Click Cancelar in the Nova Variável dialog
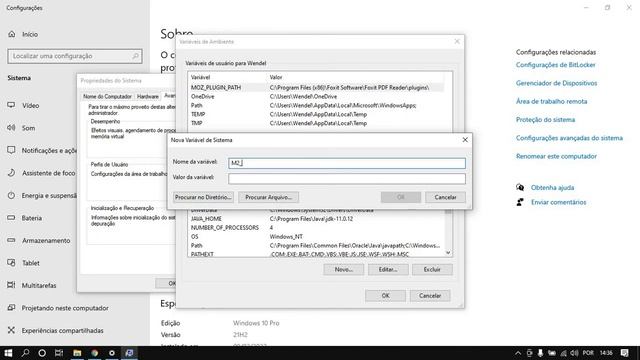Image resolution: width=640 pixels, height=360 pixels. point(445,197)
